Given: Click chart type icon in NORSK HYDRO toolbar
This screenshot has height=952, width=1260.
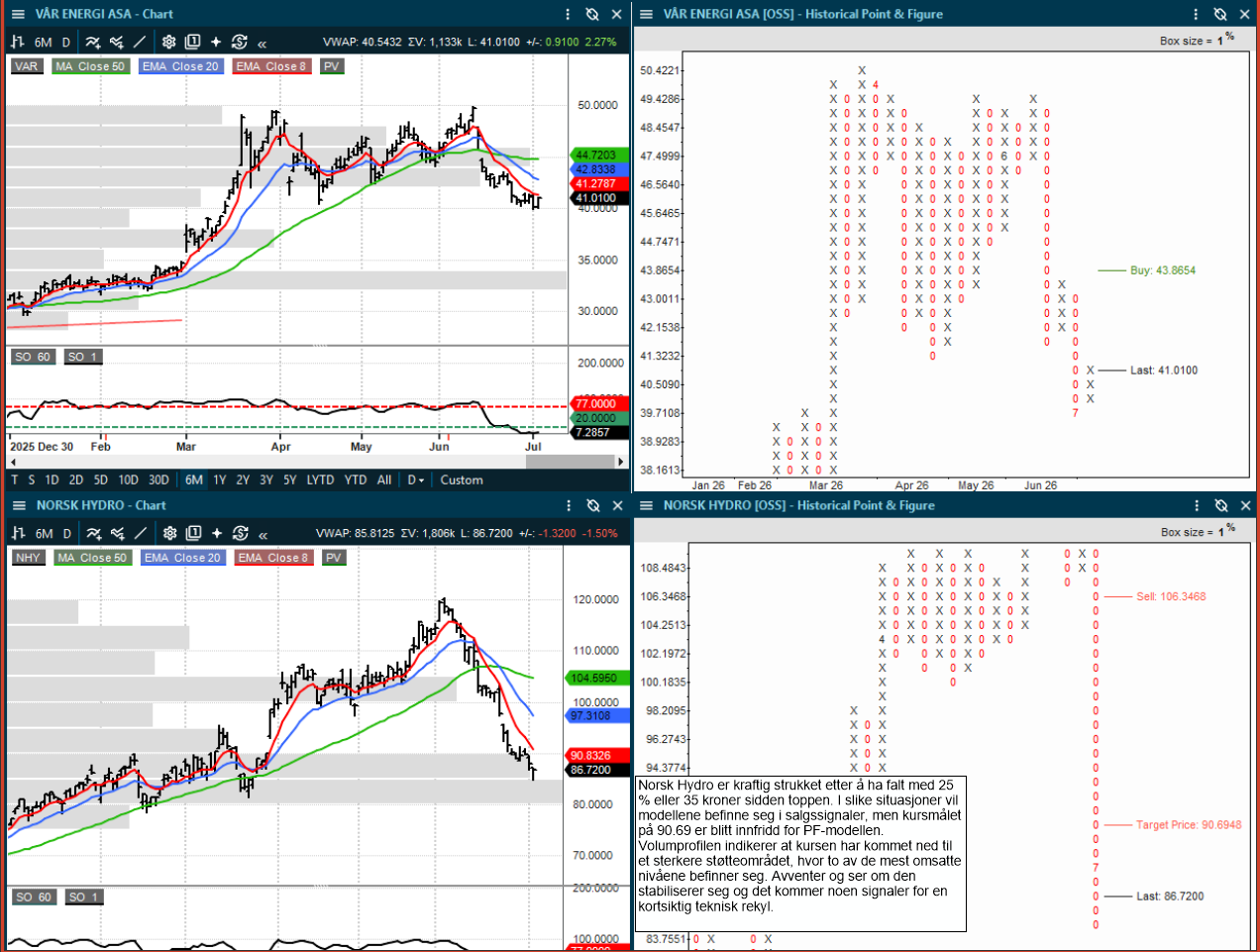Looking at the screenshot, I should click(x=18, y=533).
